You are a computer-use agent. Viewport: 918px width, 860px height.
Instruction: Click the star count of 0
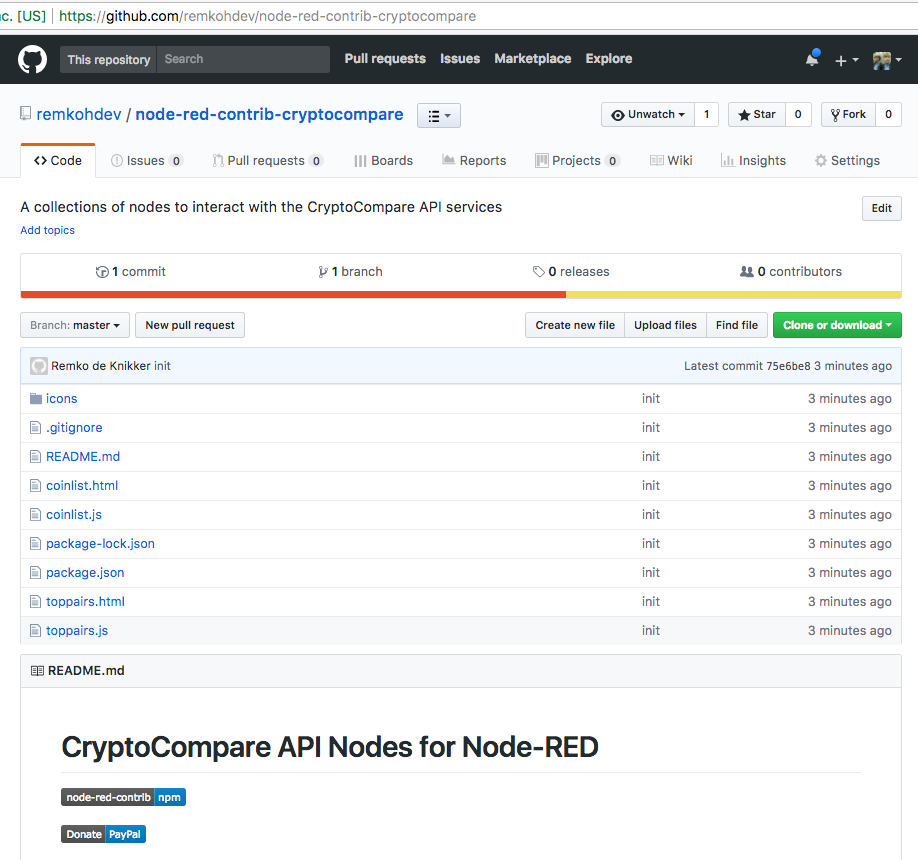click(x=798, y=114)
